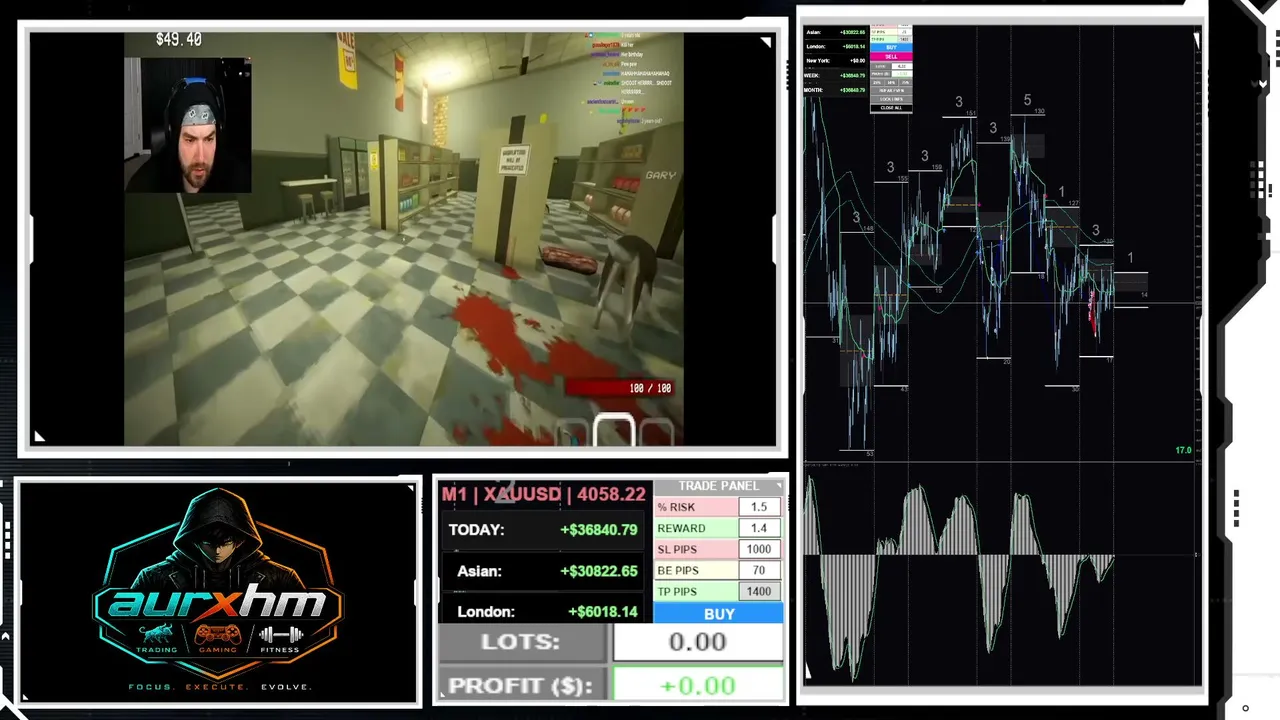Click the SL PIPS value field showing 1000

pyautogui.click(x=759, y=549)
